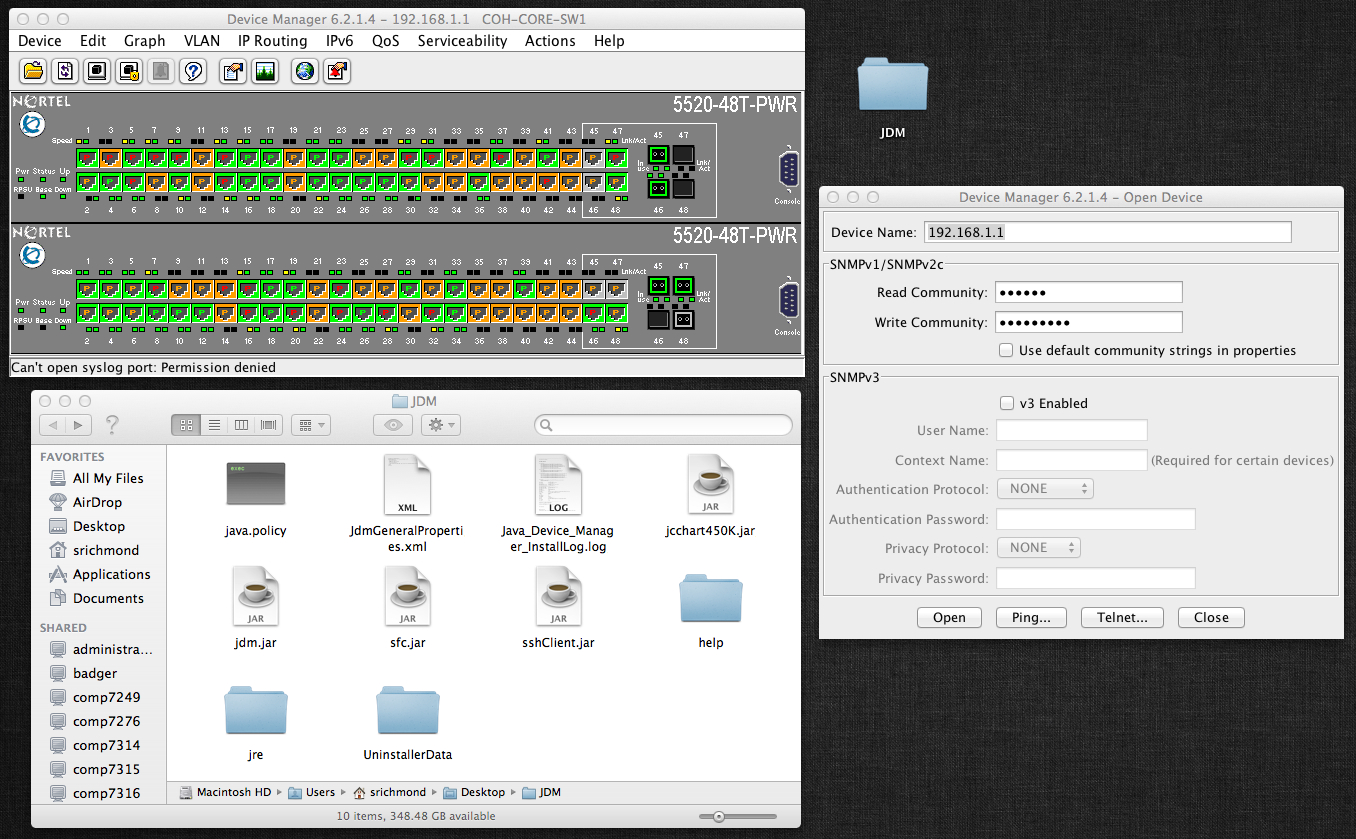1356x839 pixels.
Task: Open the QoS menu
Action: (385, 41)
